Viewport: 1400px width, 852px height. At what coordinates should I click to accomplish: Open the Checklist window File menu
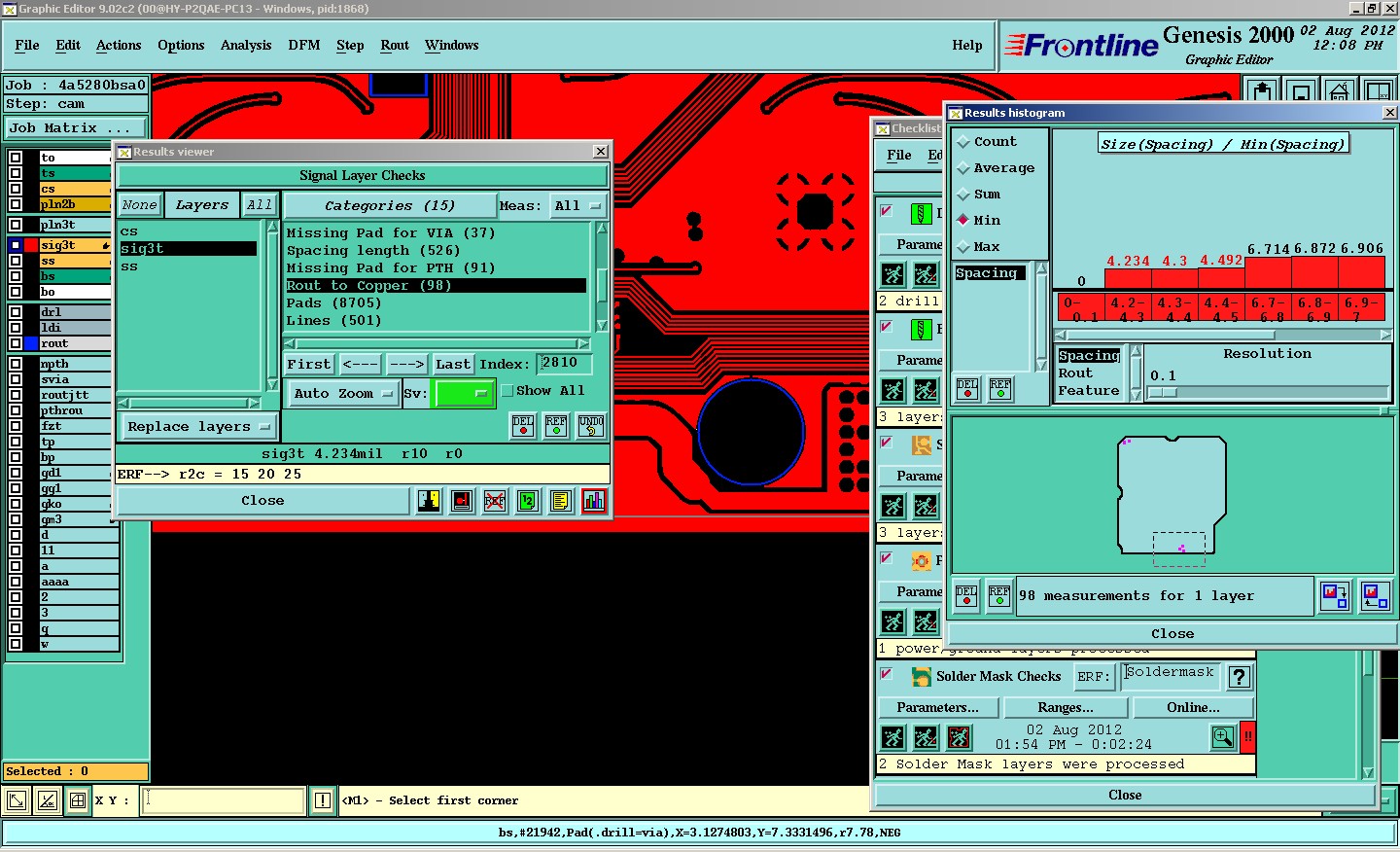(899, 156)
